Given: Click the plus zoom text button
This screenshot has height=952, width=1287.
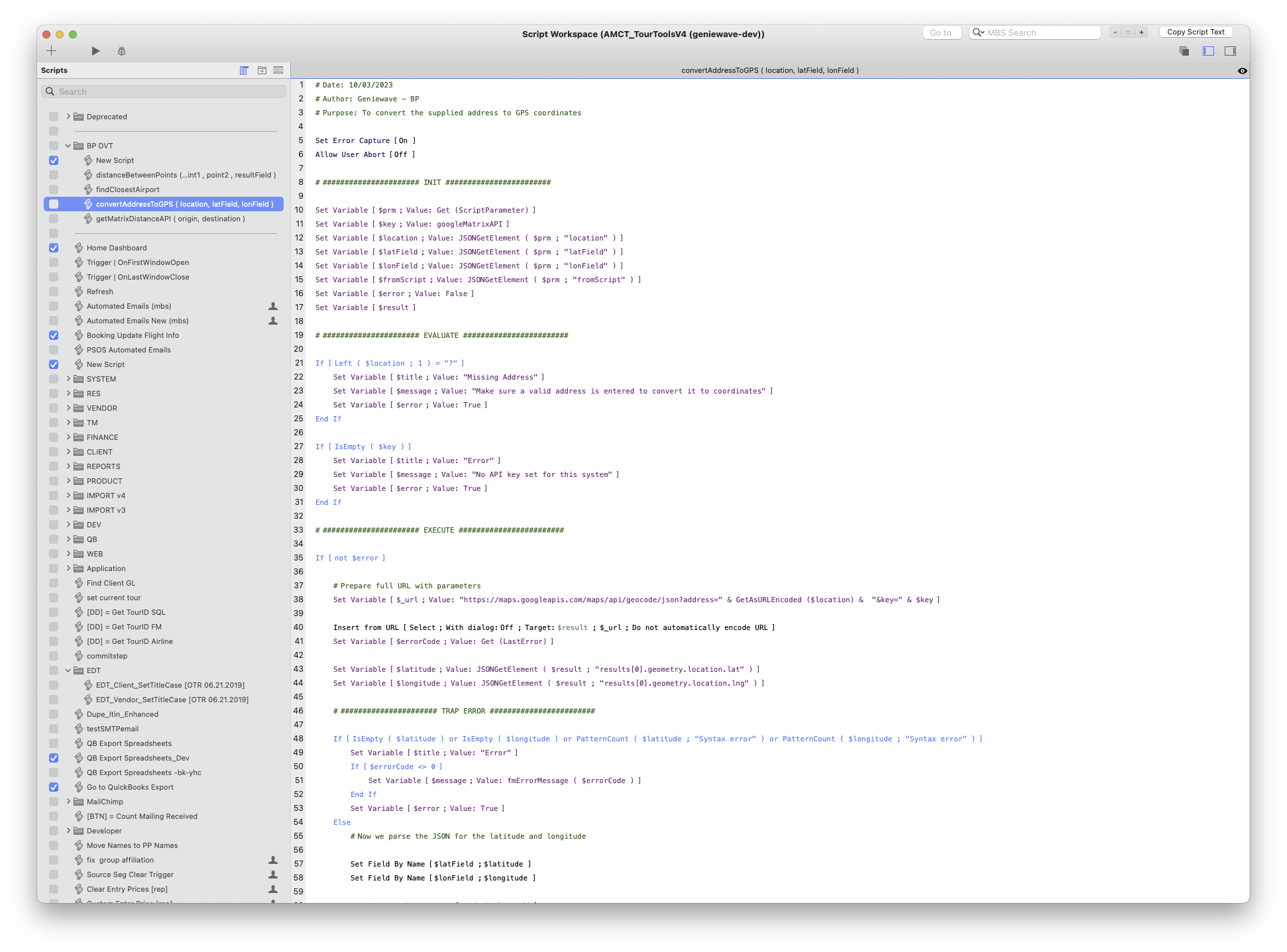Looking at the screenshot, I should (1141, 32).
